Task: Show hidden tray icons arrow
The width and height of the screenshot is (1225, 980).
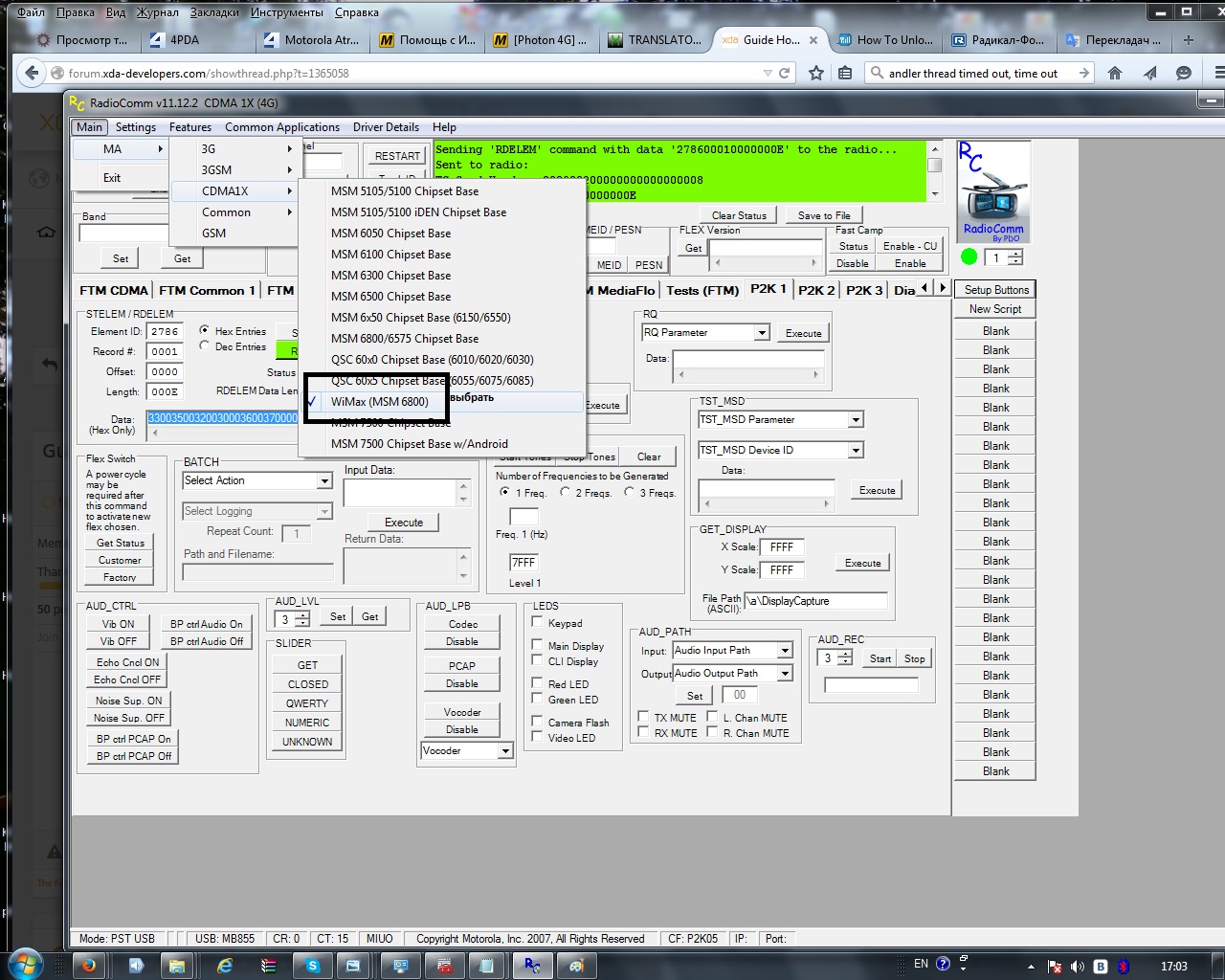Action: (1032, 967)
